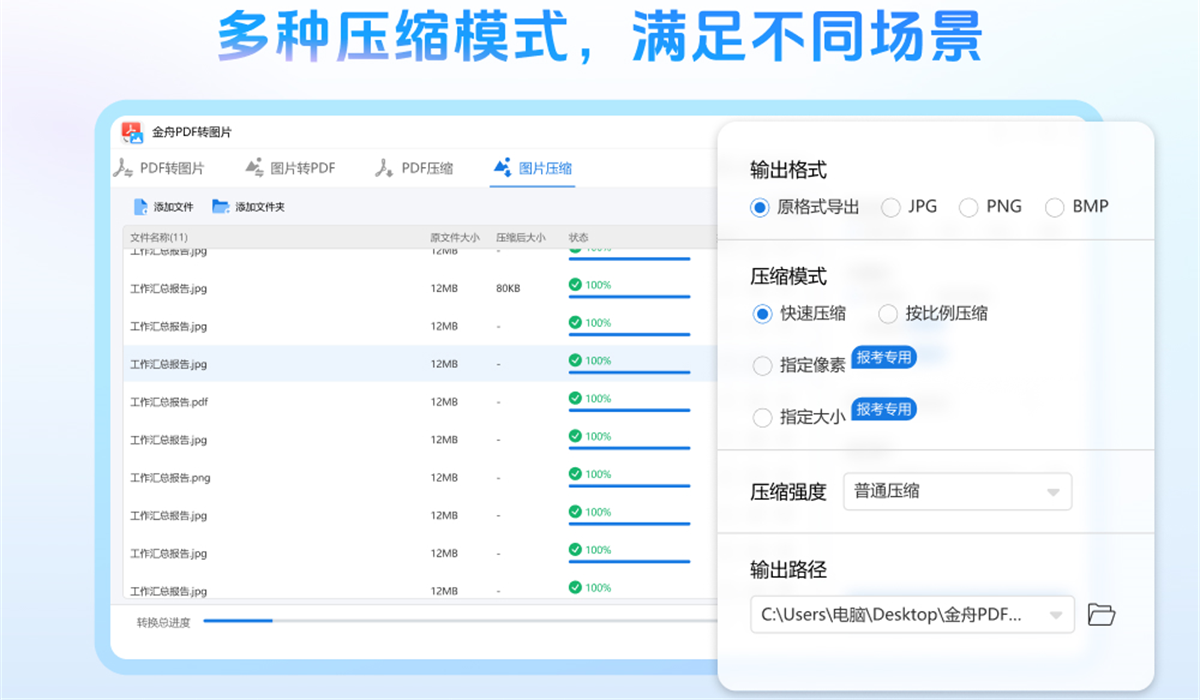Select the JPG output format radio button
1200x700 pixels.
[891, 207]
